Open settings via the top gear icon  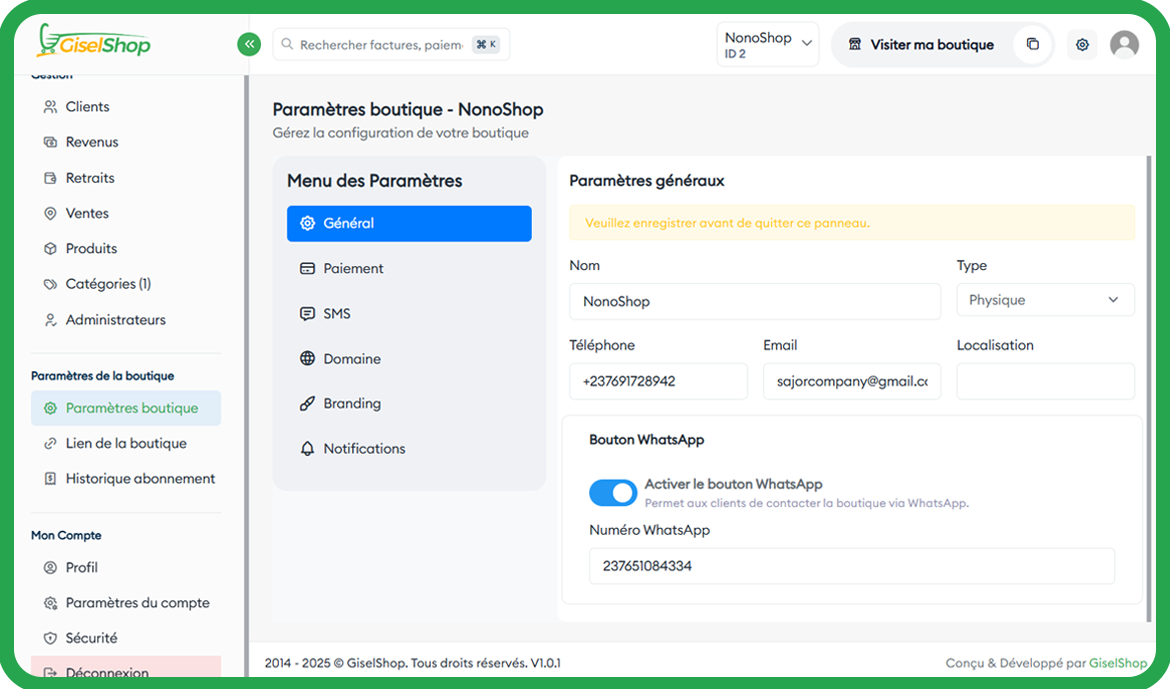coord(1082,45)
